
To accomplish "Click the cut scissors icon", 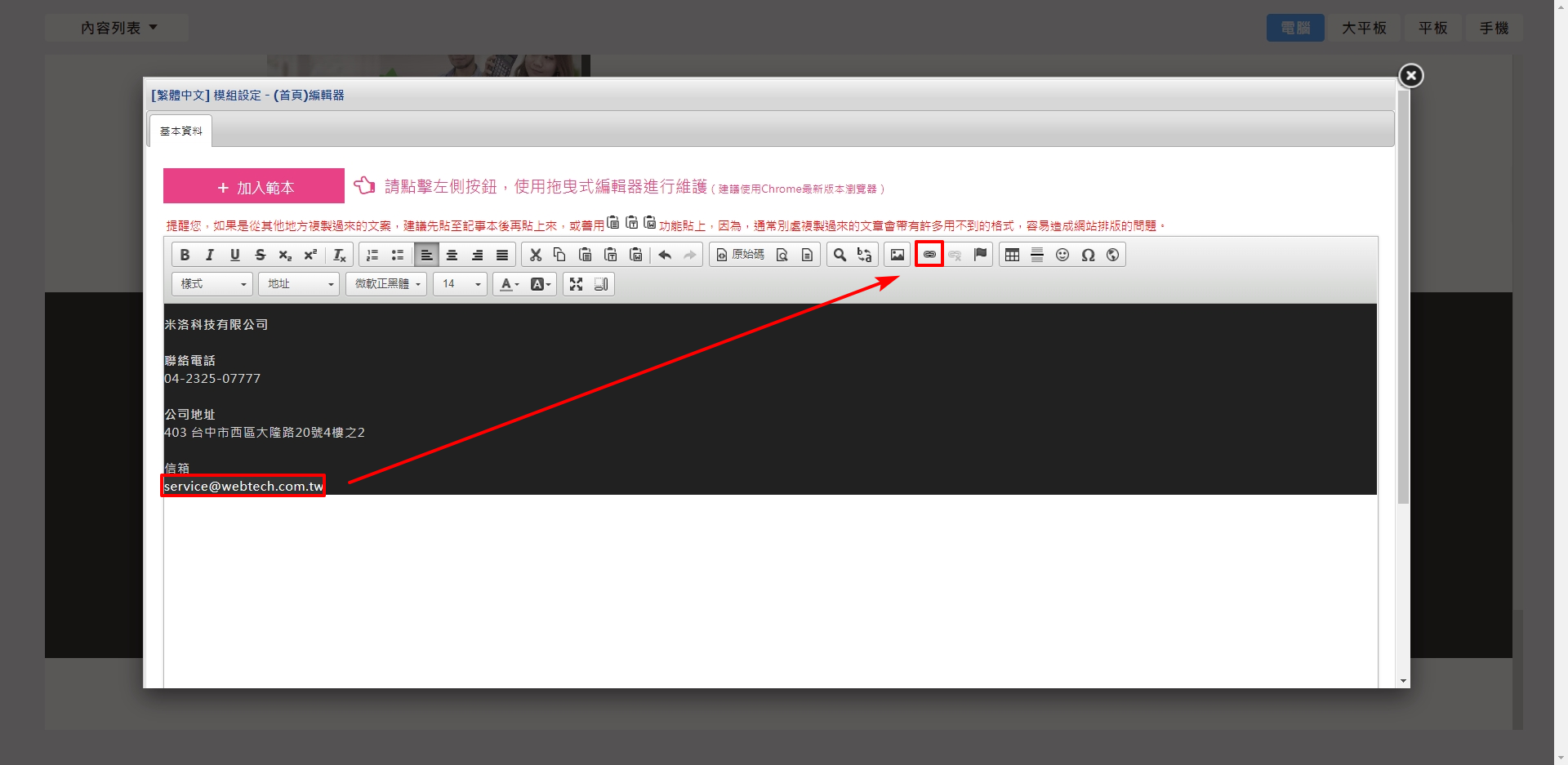I will coord(535,255).
